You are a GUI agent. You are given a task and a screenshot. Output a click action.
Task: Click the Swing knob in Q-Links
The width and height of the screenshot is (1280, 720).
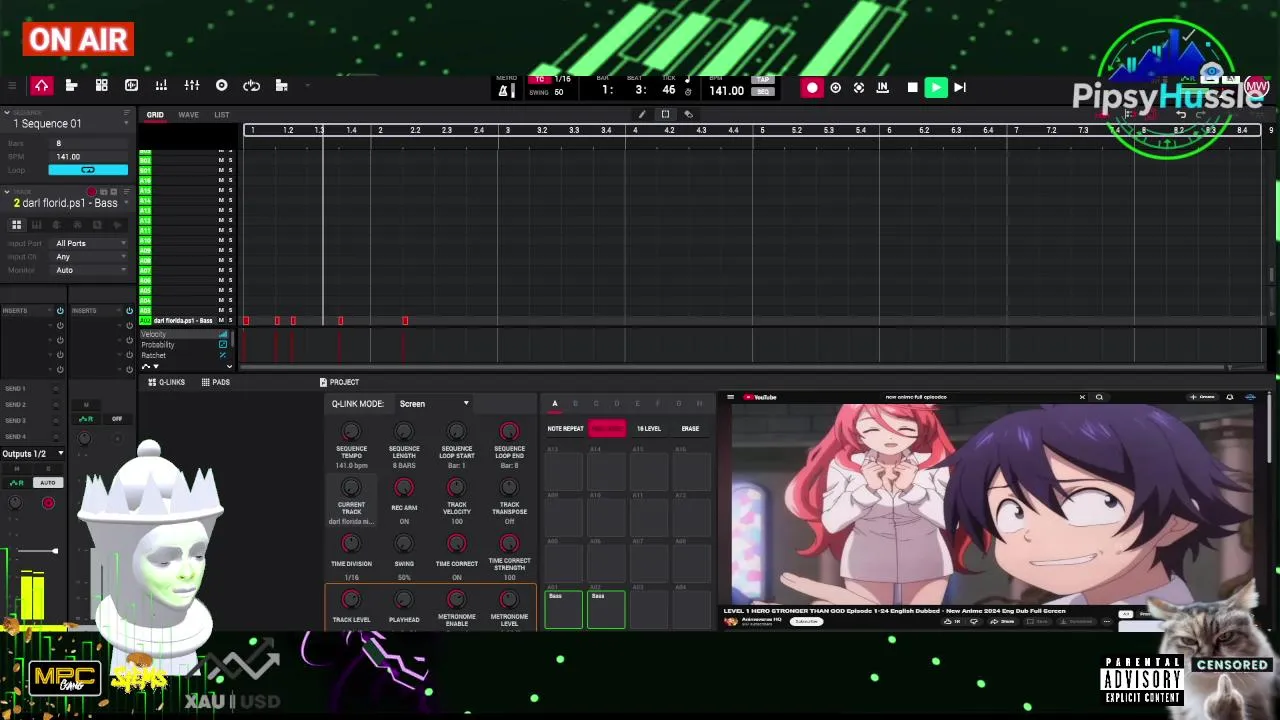tap(404, 544)
